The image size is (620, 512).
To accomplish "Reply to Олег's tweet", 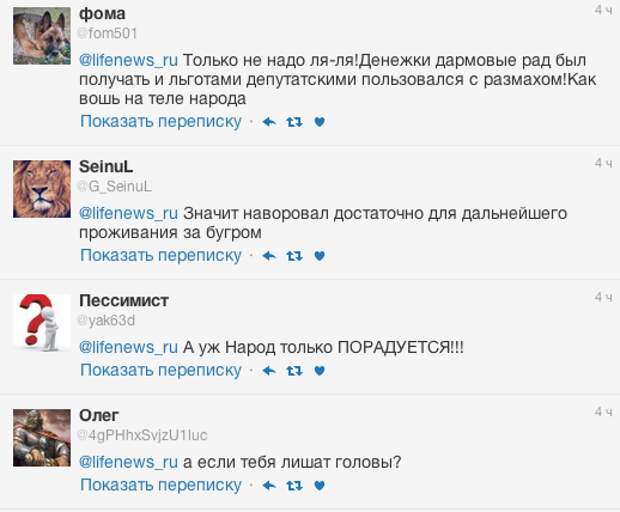I will click(268, 486).
